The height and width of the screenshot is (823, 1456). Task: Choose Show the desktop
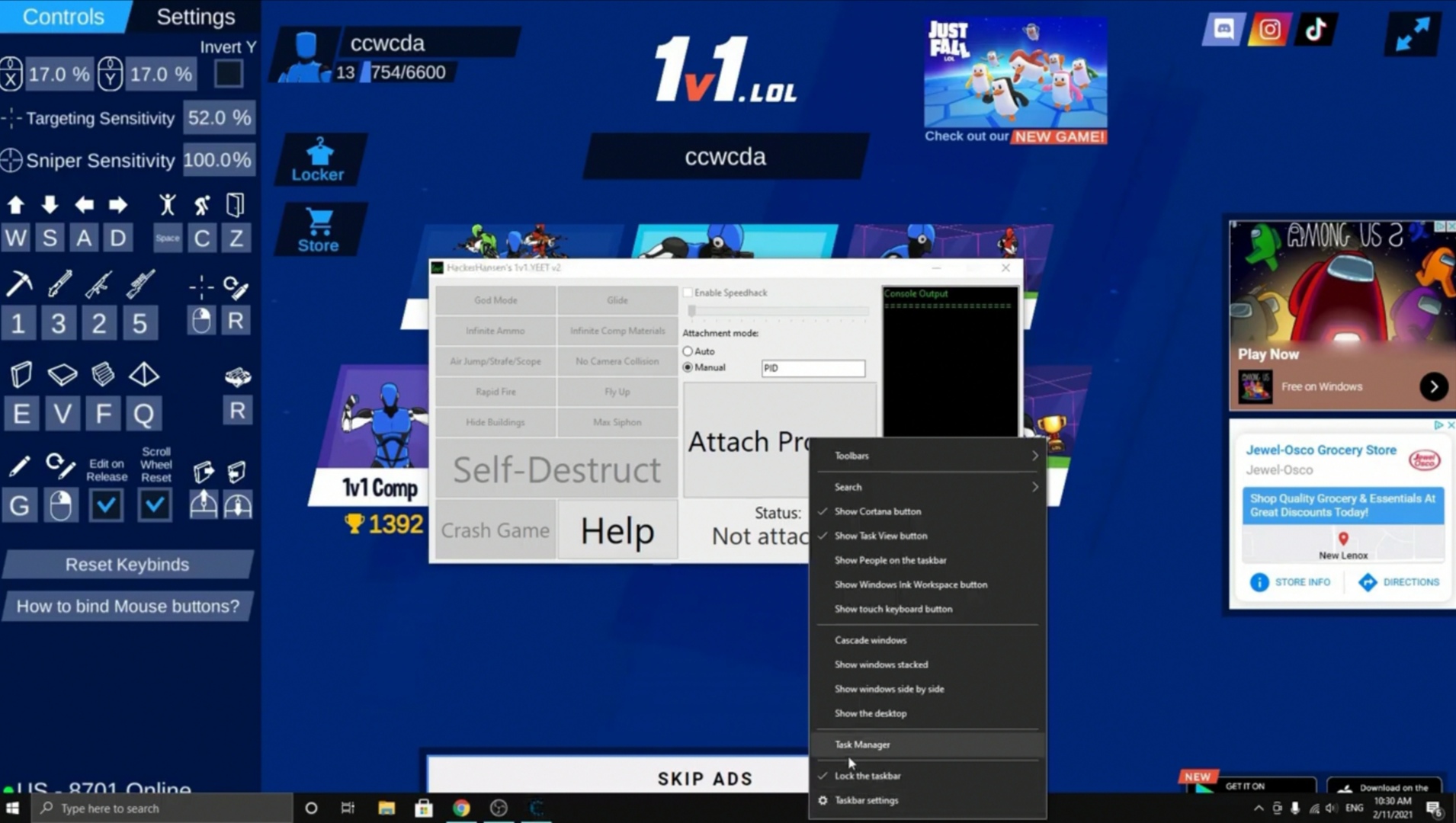coord(928,713)
